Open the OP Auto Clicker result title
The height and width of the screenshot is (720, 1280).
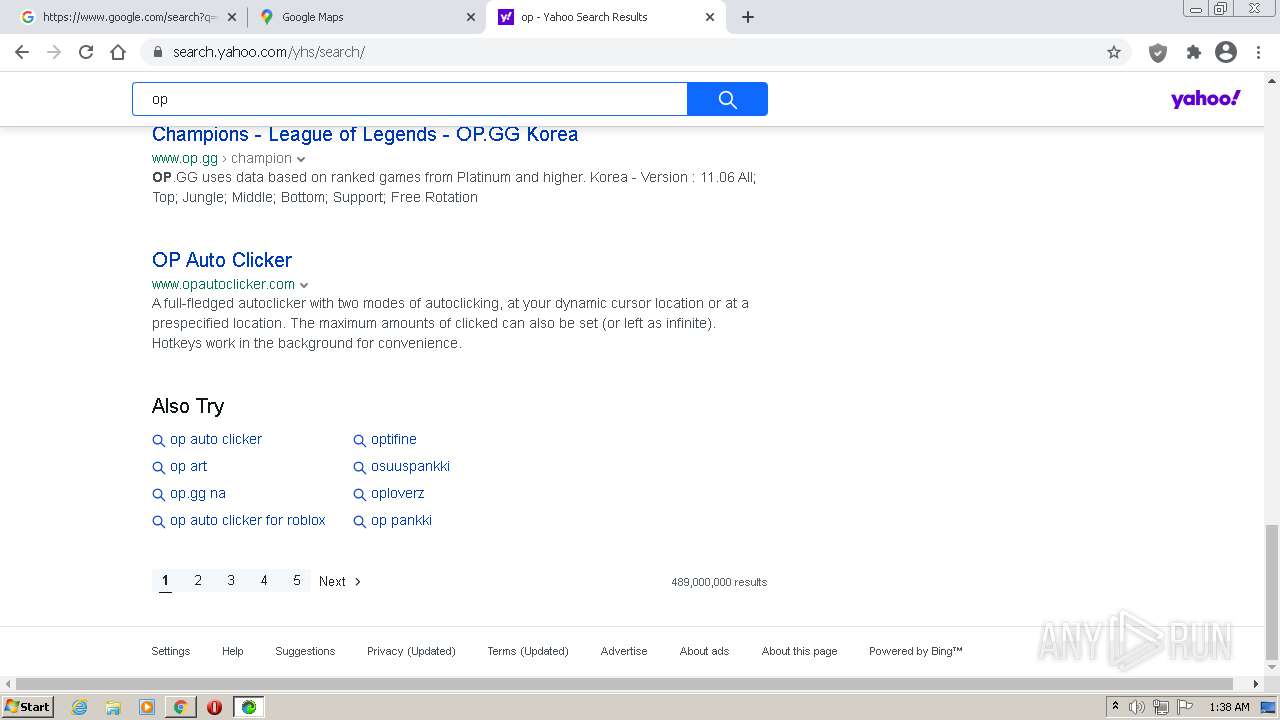(222, 260)
